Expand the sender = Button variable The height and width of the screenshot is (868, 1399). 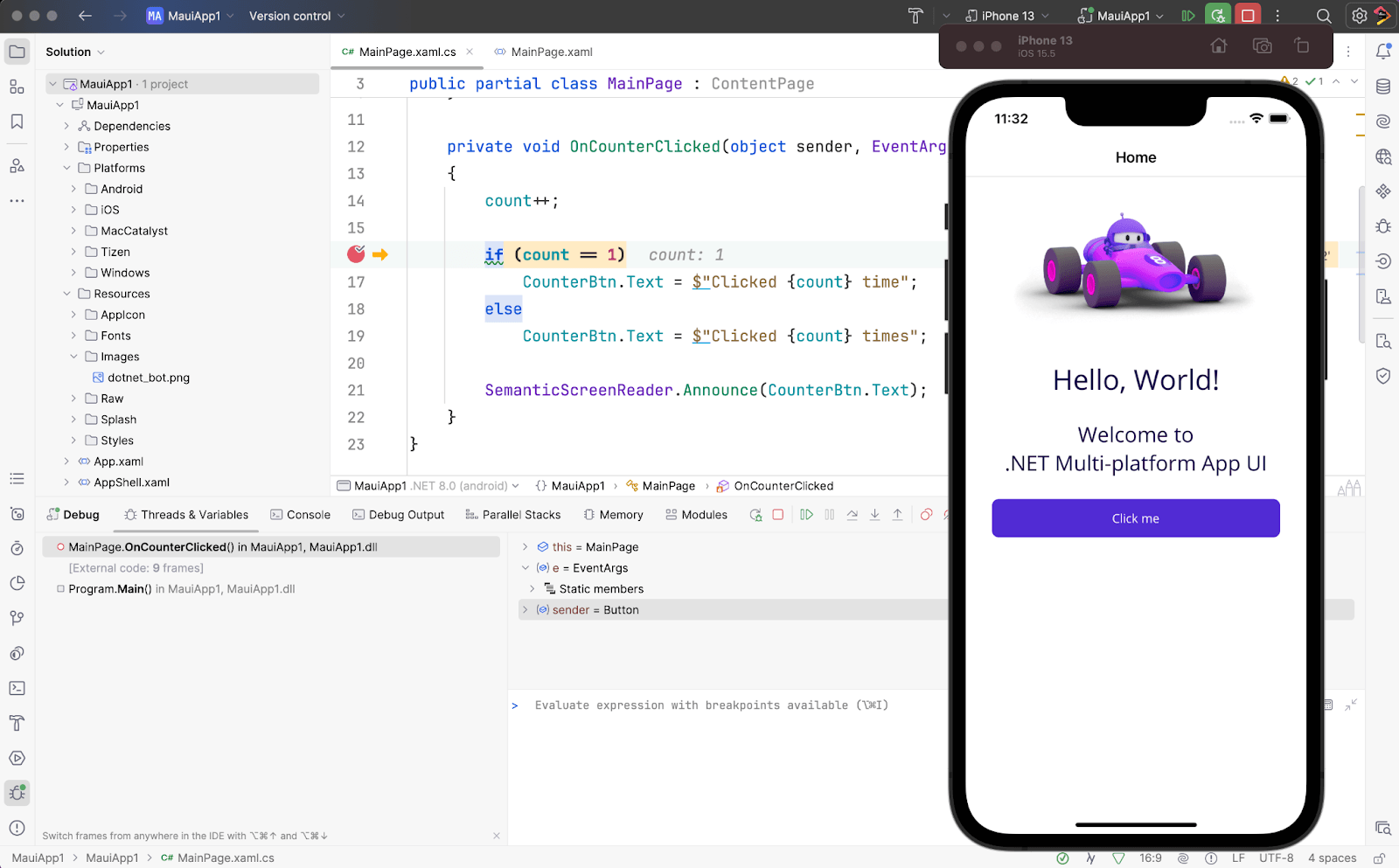coord(525,610)
